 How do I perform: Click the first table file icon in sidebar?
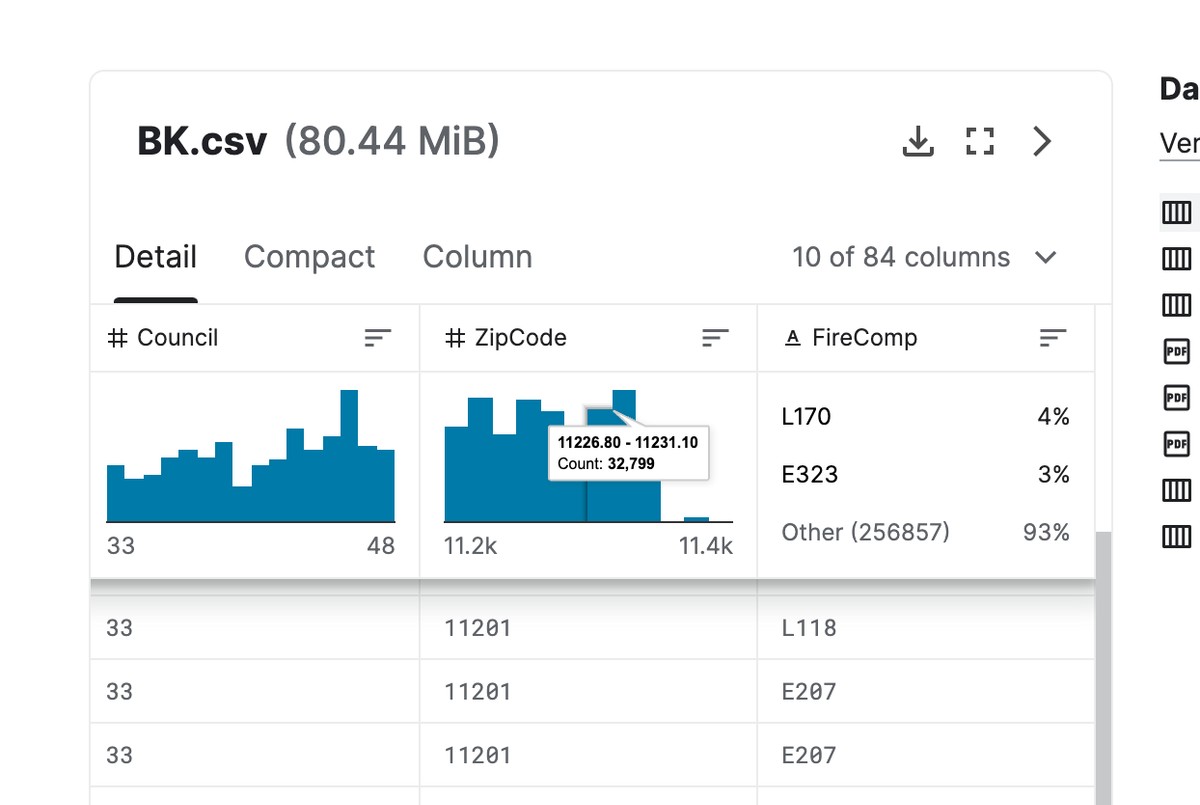pyautogui.click(x=1177, y=212)
